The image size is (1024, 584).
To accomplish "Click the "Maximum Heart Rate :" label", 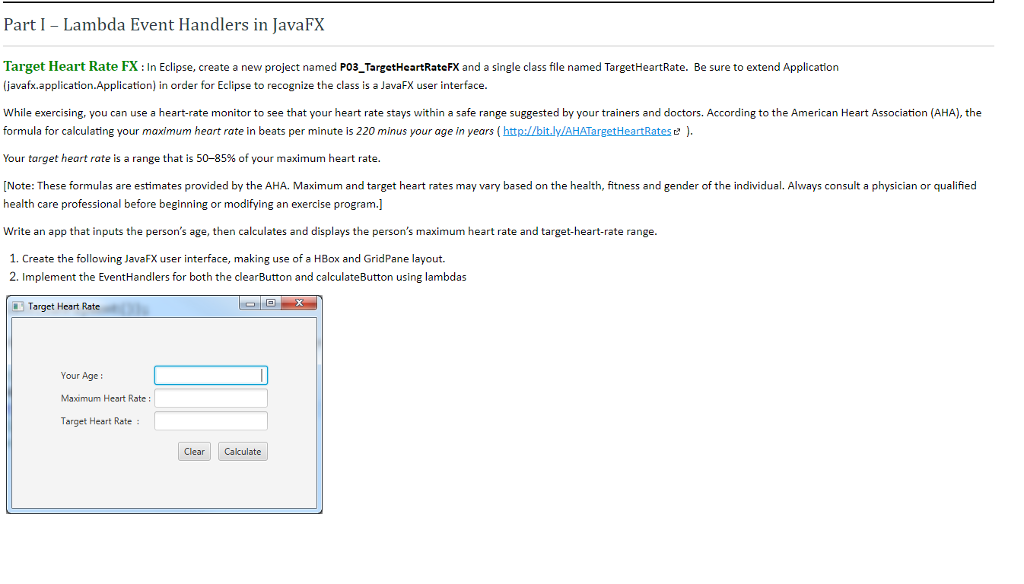I will 106,398.
